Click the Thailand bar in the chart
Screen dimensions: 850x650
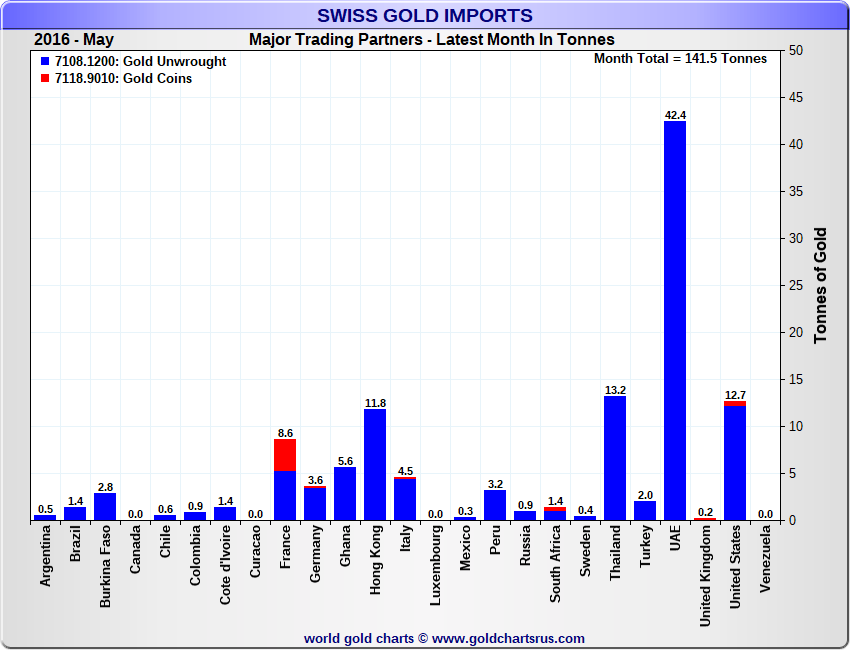[615, 458]
